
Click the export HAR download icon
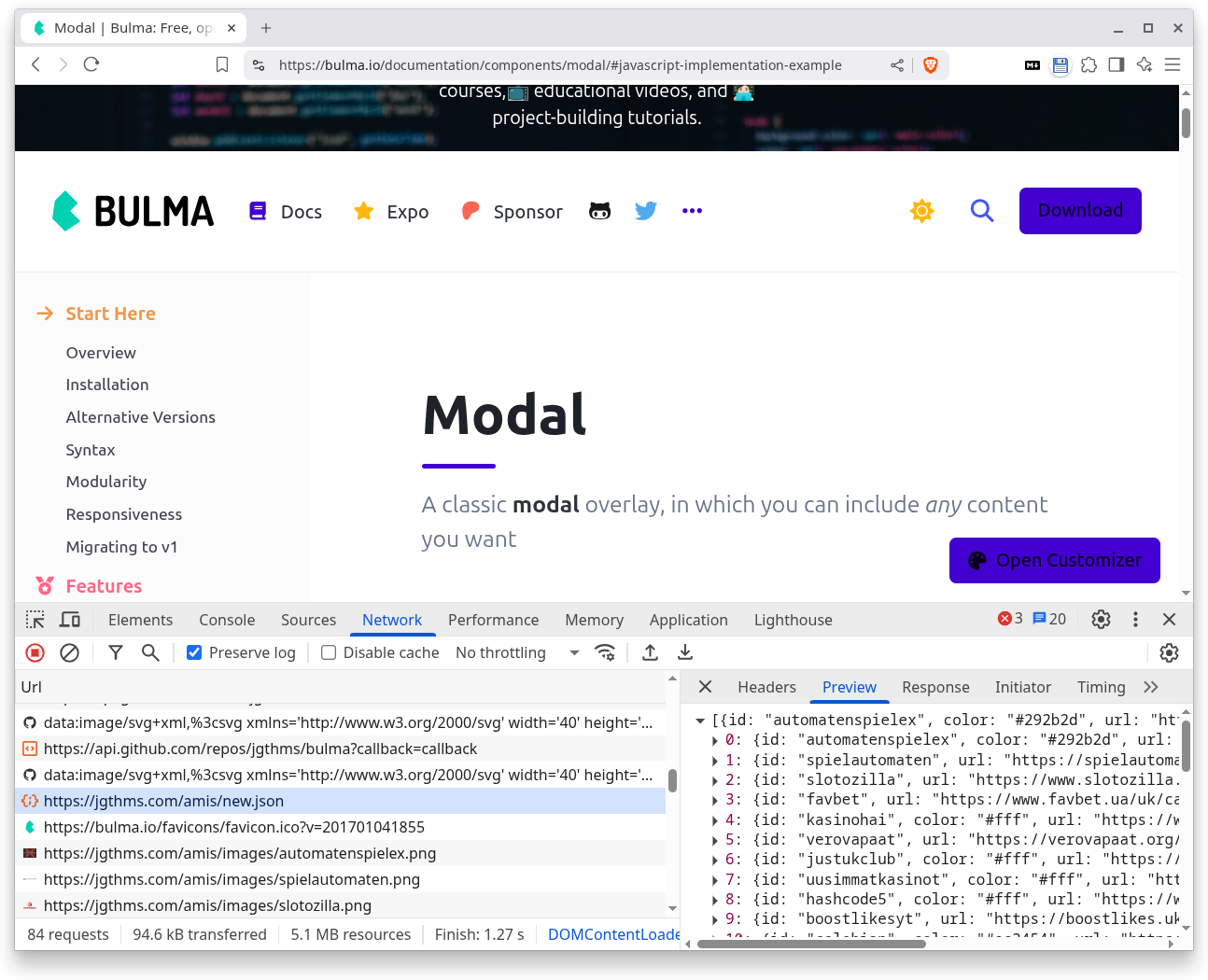click(685, 652)
